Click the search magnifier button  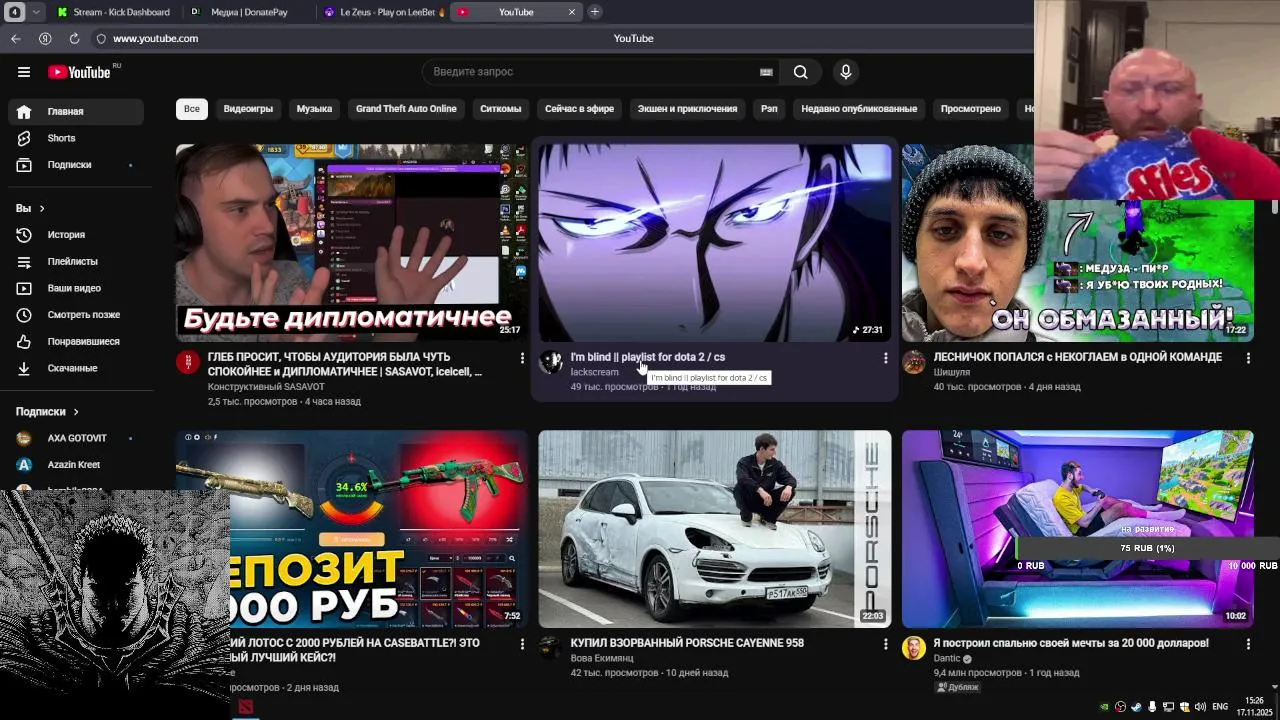point(800,72)
